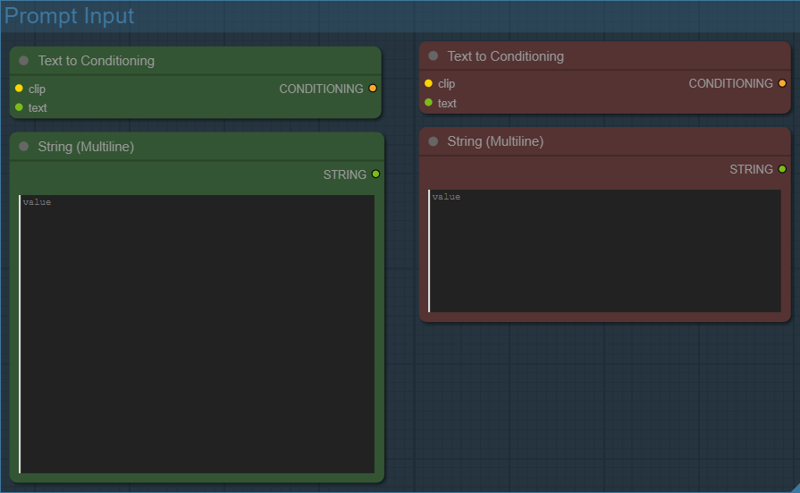This screenshot has width=800, height=493.
Task: Click the green text input port on green node
Action: point(19,107)
